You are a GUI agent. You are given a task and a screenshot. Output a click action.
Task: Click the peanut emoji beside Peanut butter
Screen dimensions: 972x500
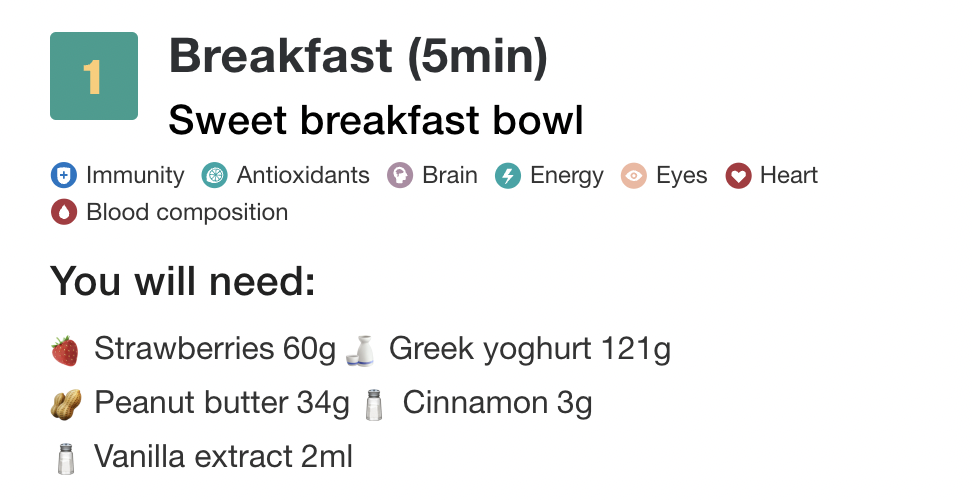click(x=65, y=404)
